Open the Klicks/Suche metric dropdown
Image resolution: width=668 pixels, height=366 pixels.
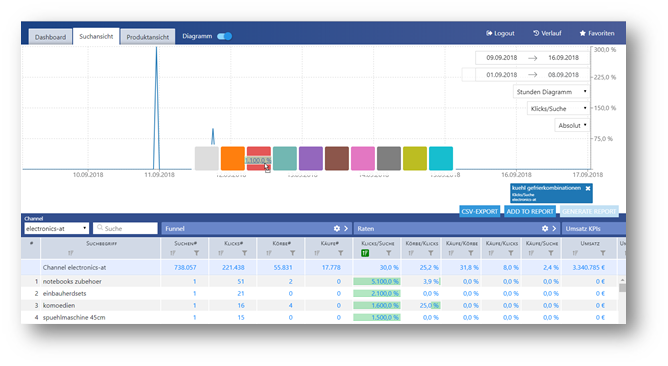click(x=558, y=109)
